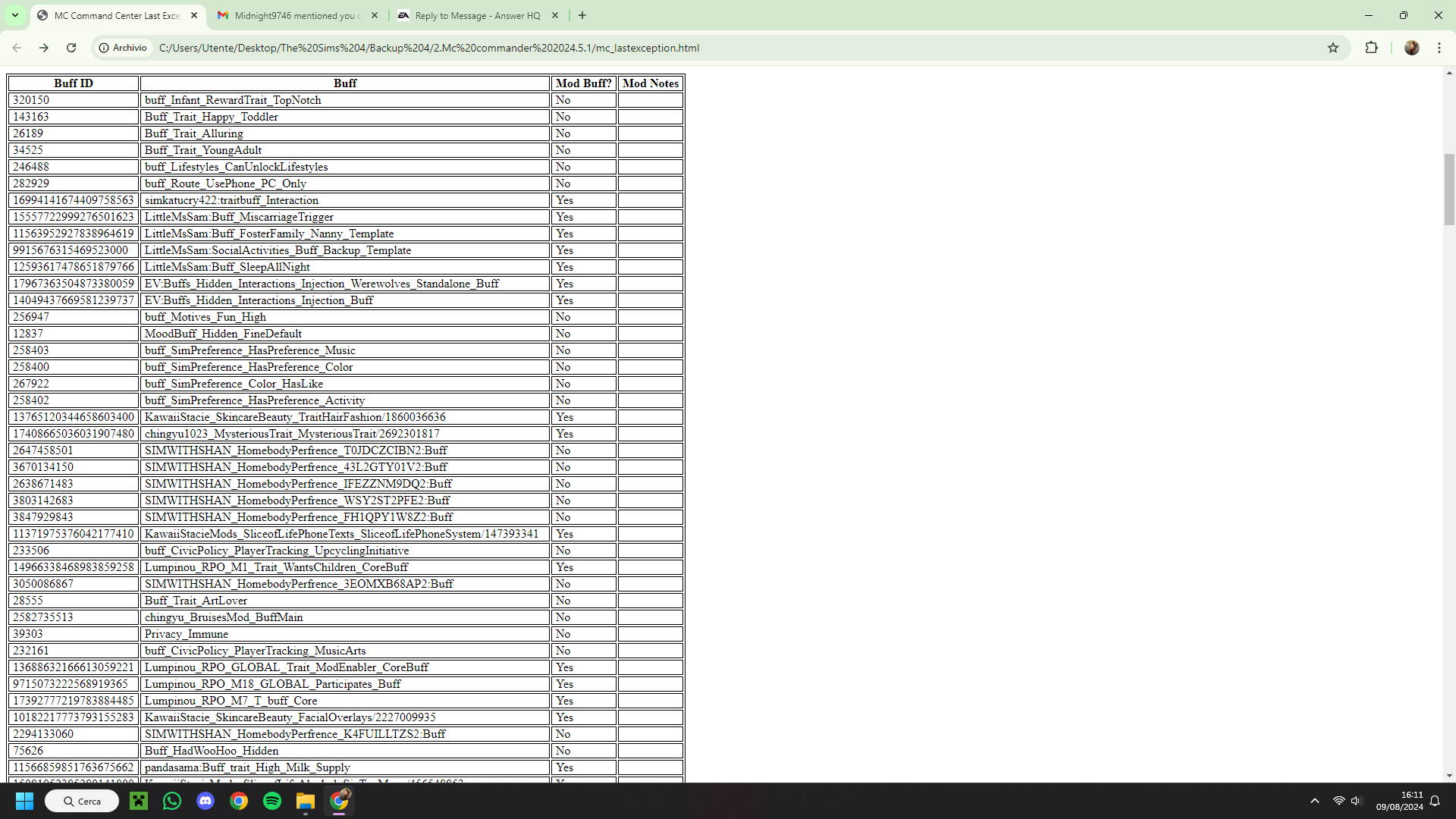The height and width of the screenshot is (819, 1456).
Task: Click the Chrome profile avatar
Action: tap(1411, 48)
